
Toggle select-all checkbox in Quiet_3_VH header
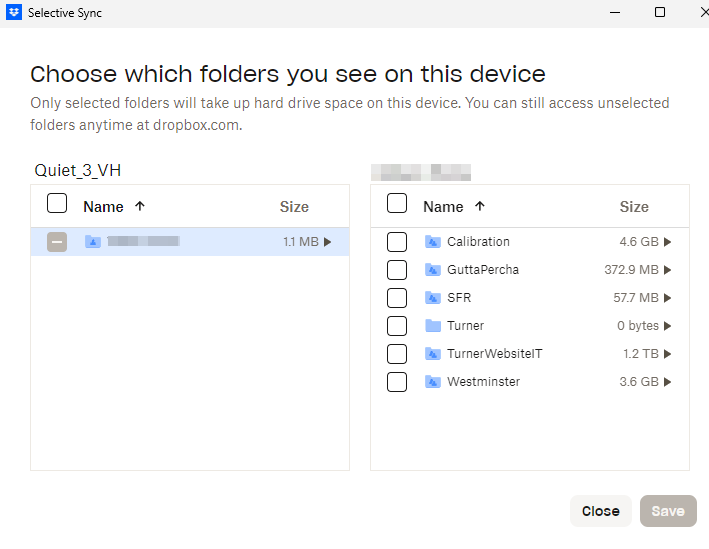[x=57, y=204]
